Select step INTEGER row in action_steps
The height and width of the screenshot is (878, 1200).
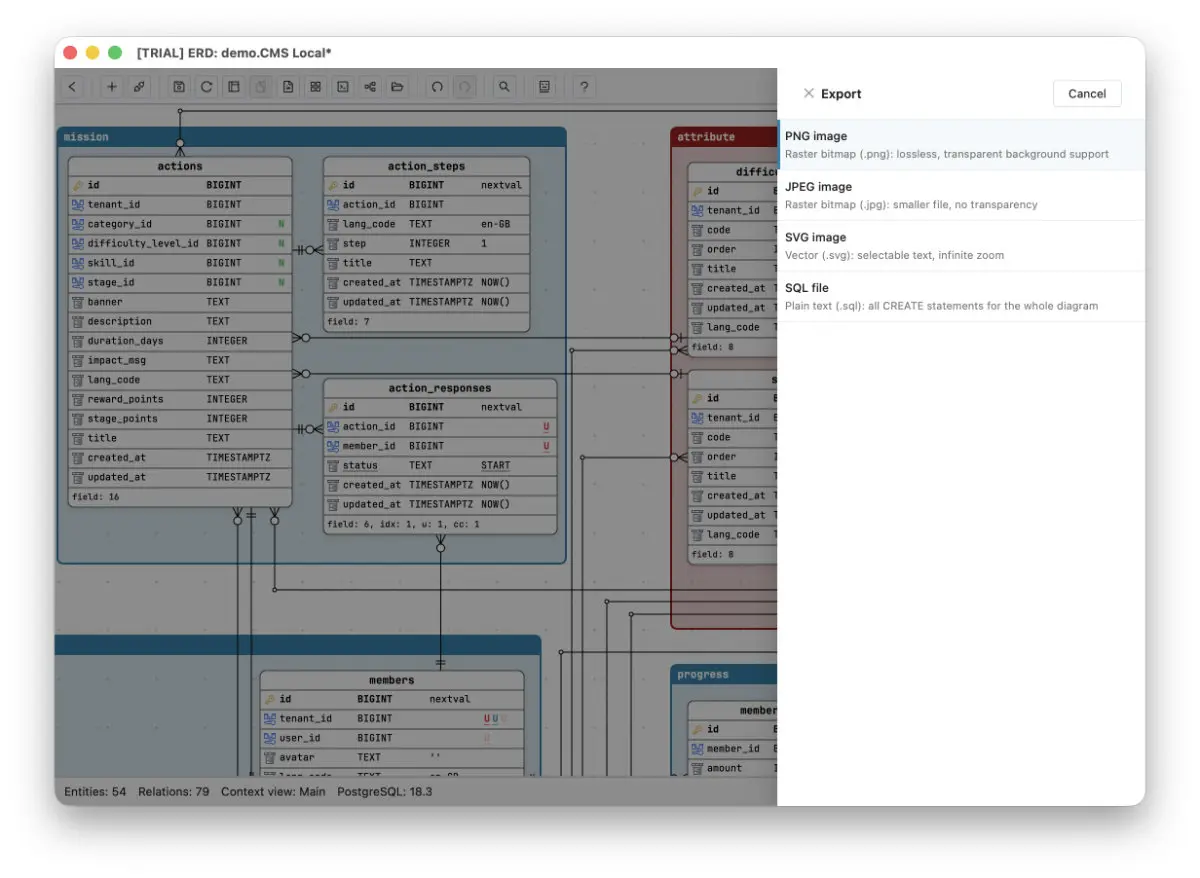click(x=427, y=243)
